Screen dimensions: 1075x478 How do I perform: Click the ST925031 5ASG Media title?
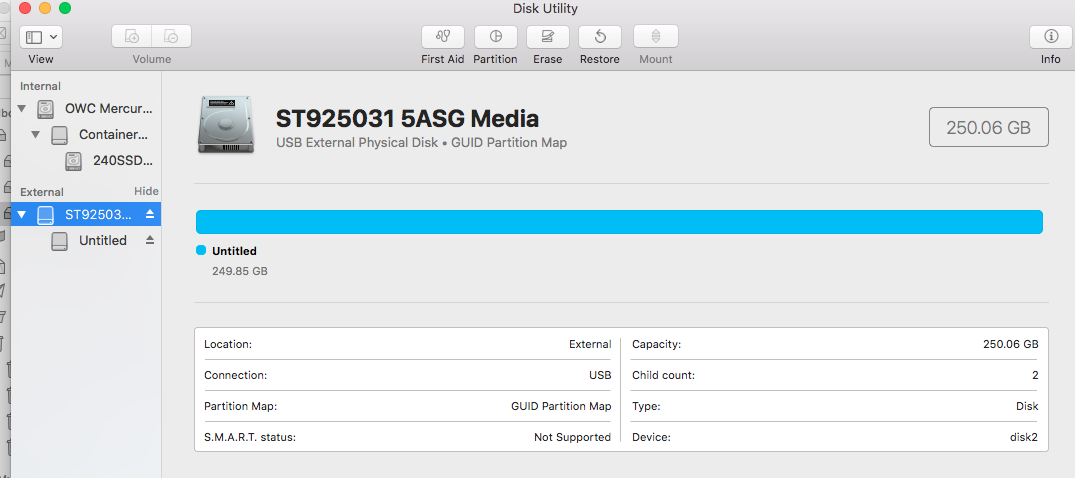coord(407,119)
